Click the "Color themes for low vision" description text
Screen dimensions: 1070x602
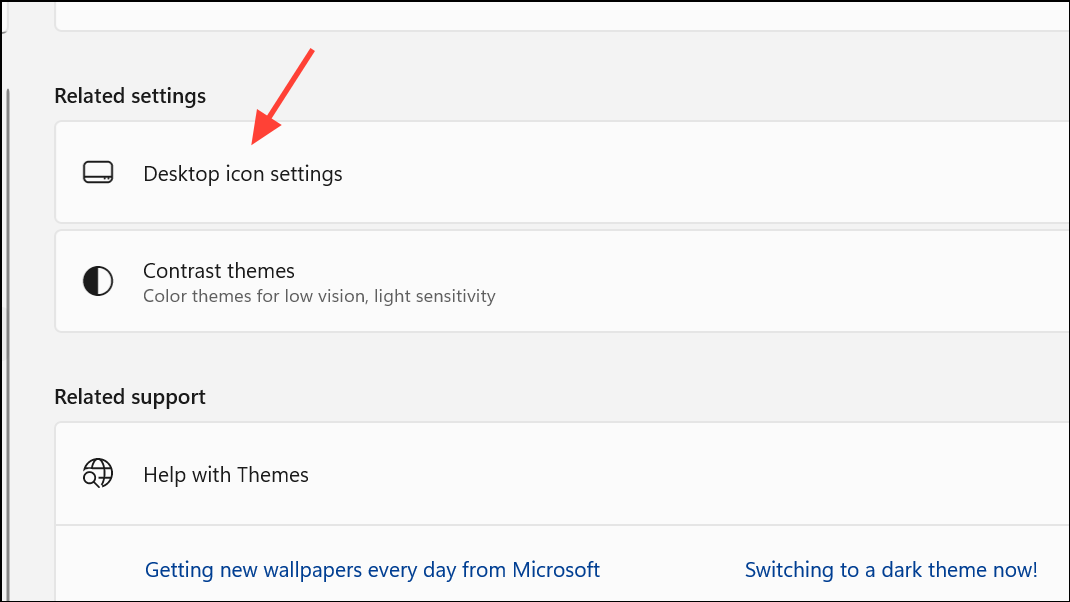point(318,296)
